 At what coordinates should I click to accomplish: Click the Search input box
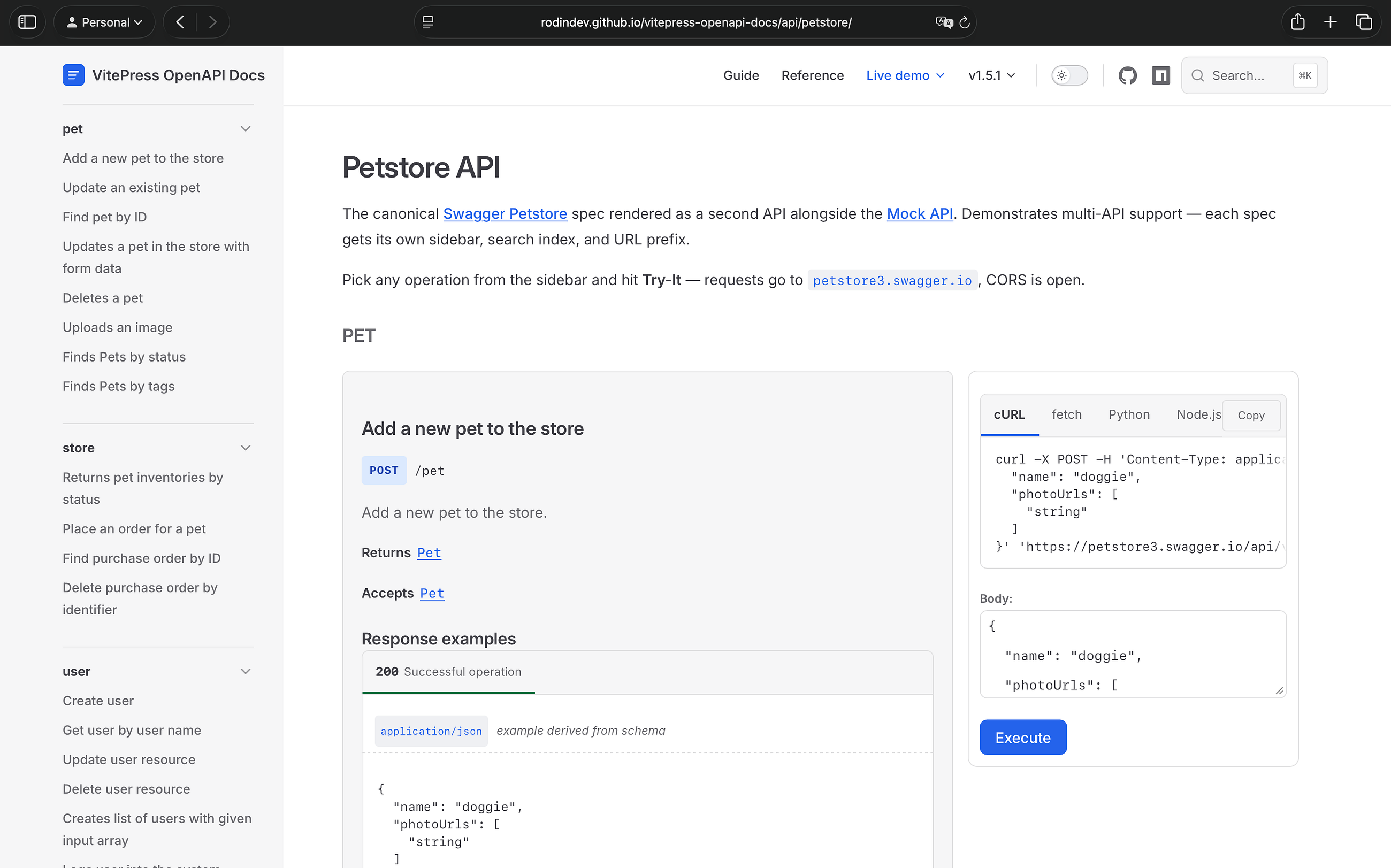pos(1255,75)
